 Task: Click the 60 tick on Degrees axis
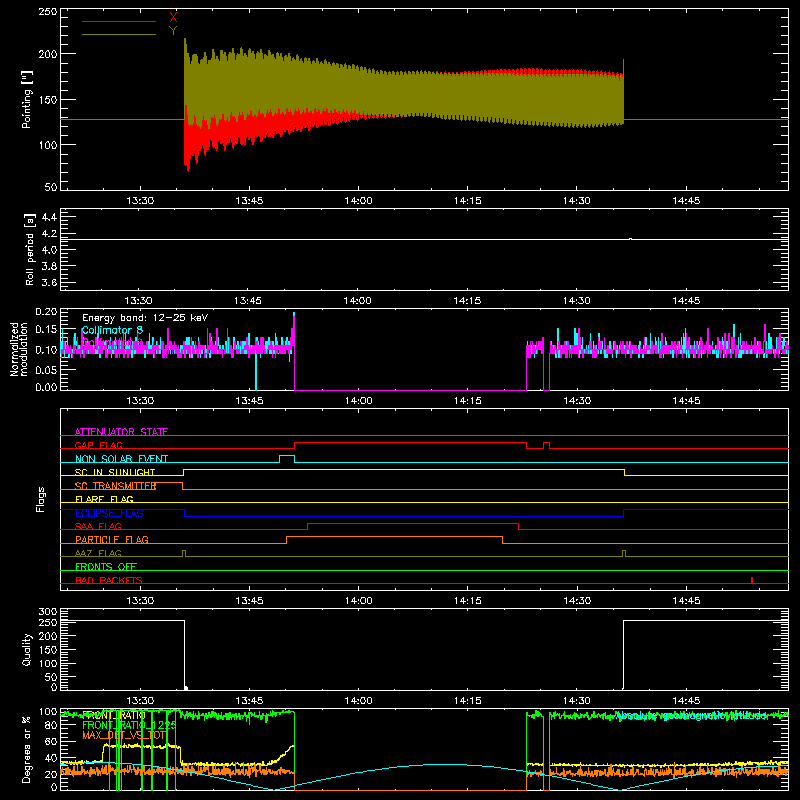(51, 741)
